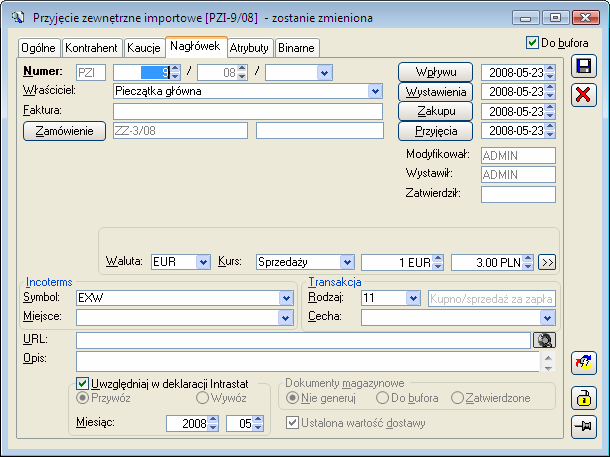Decrease the Miesiąc month 05 spinner
Viewport: 610px width, 457px height.
click(258, 427)
